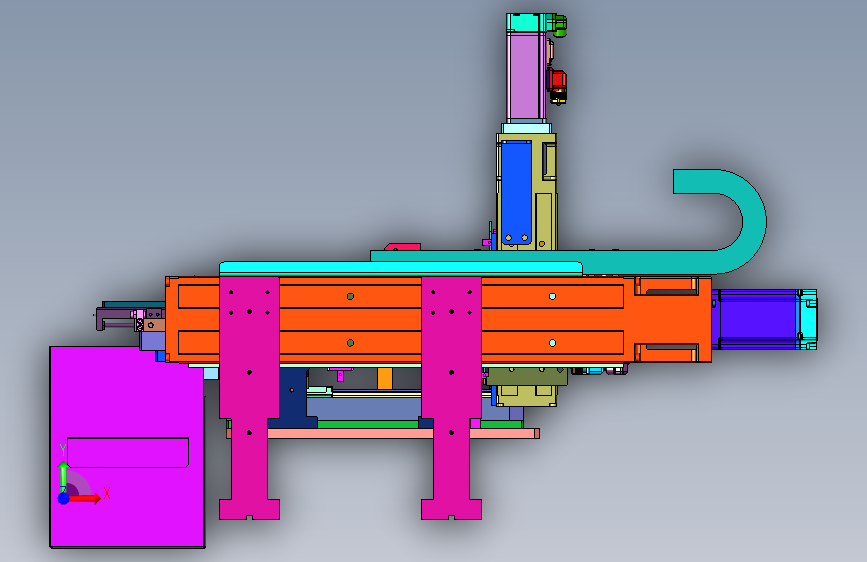The height and width of the screenshot is (562, 867).
Task: Click the cyan end cap of the horizontal motor
Action: [x=808, y=320]
